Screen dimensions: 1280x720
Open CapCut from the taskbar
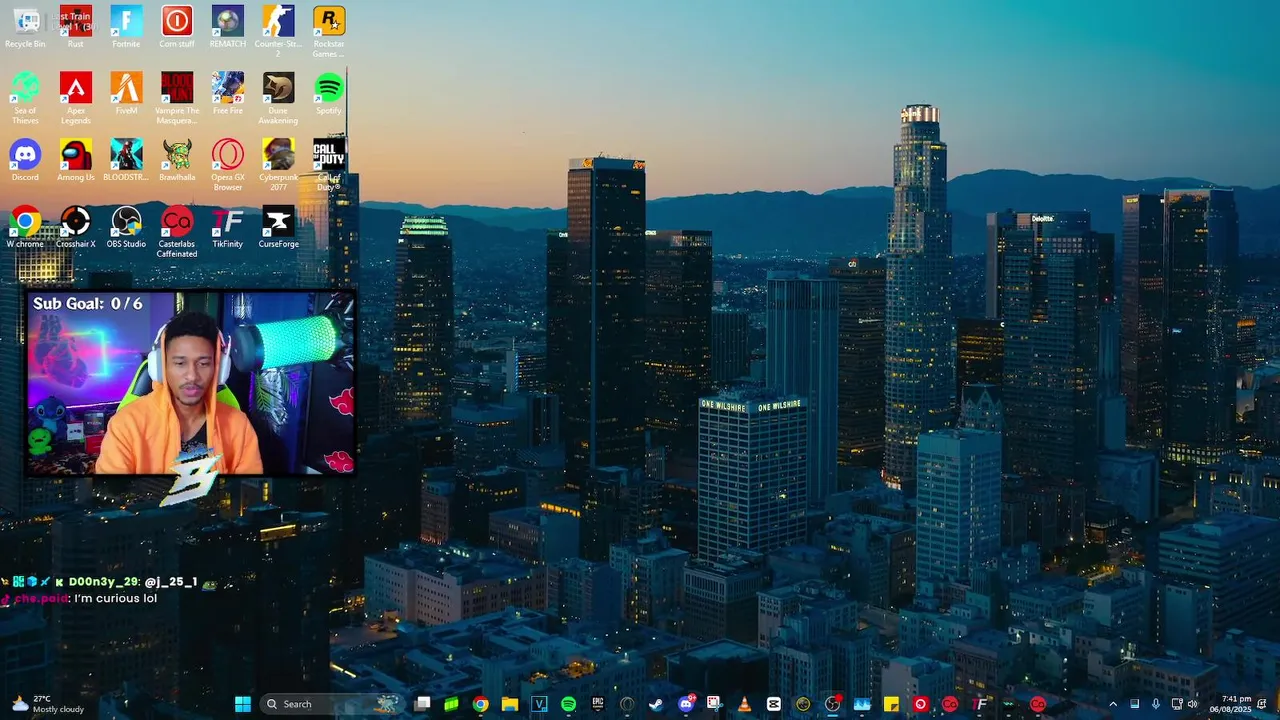774,704
